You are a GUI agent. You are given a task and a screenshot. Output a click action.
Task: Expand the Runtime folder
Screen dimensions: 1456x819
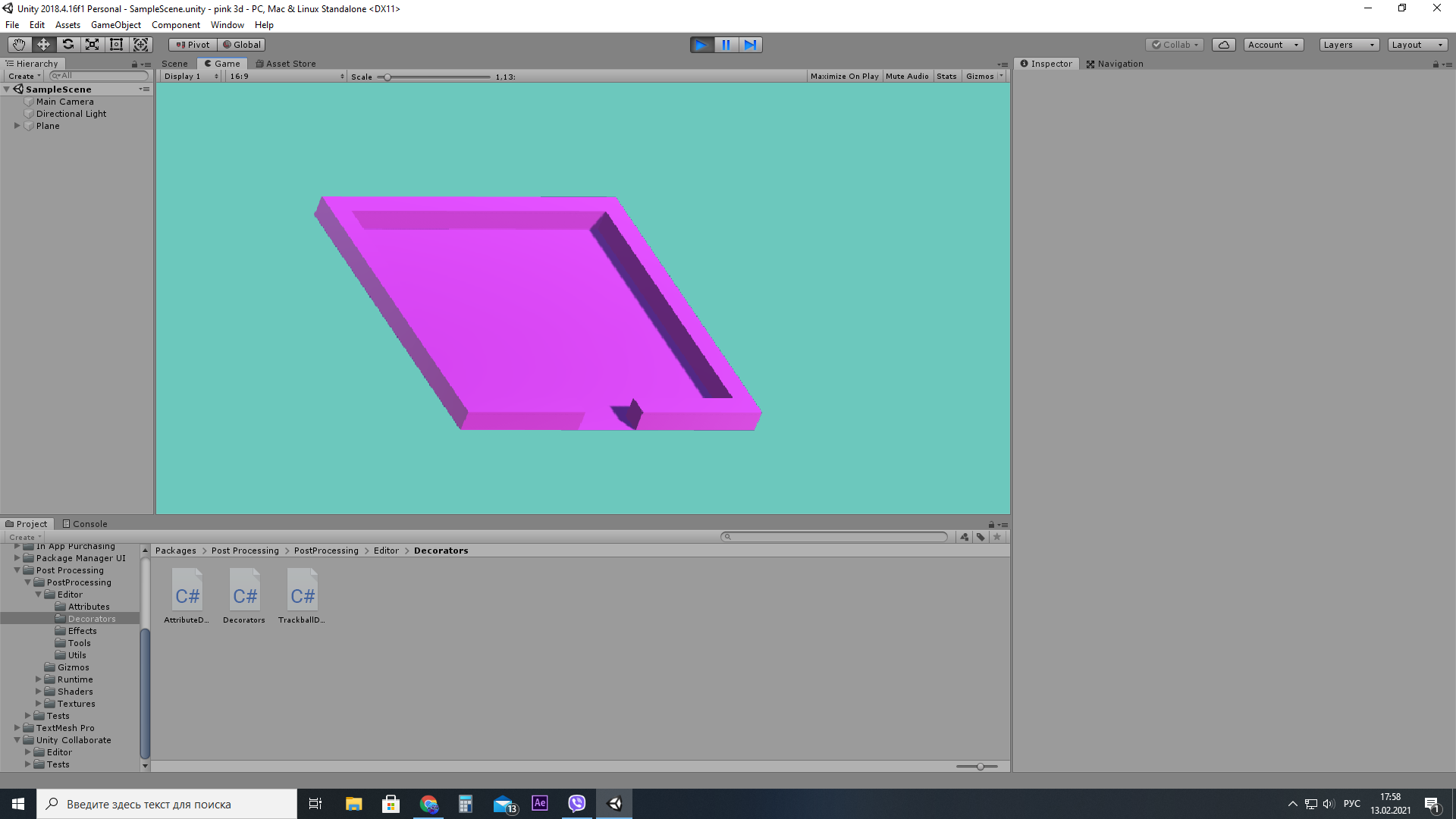(x=38, y=679)
